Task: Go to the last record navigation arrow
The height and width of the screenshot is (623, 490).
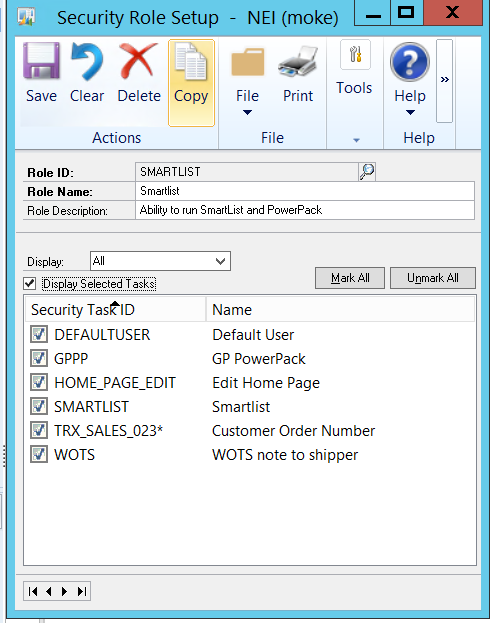Action: 82,592
